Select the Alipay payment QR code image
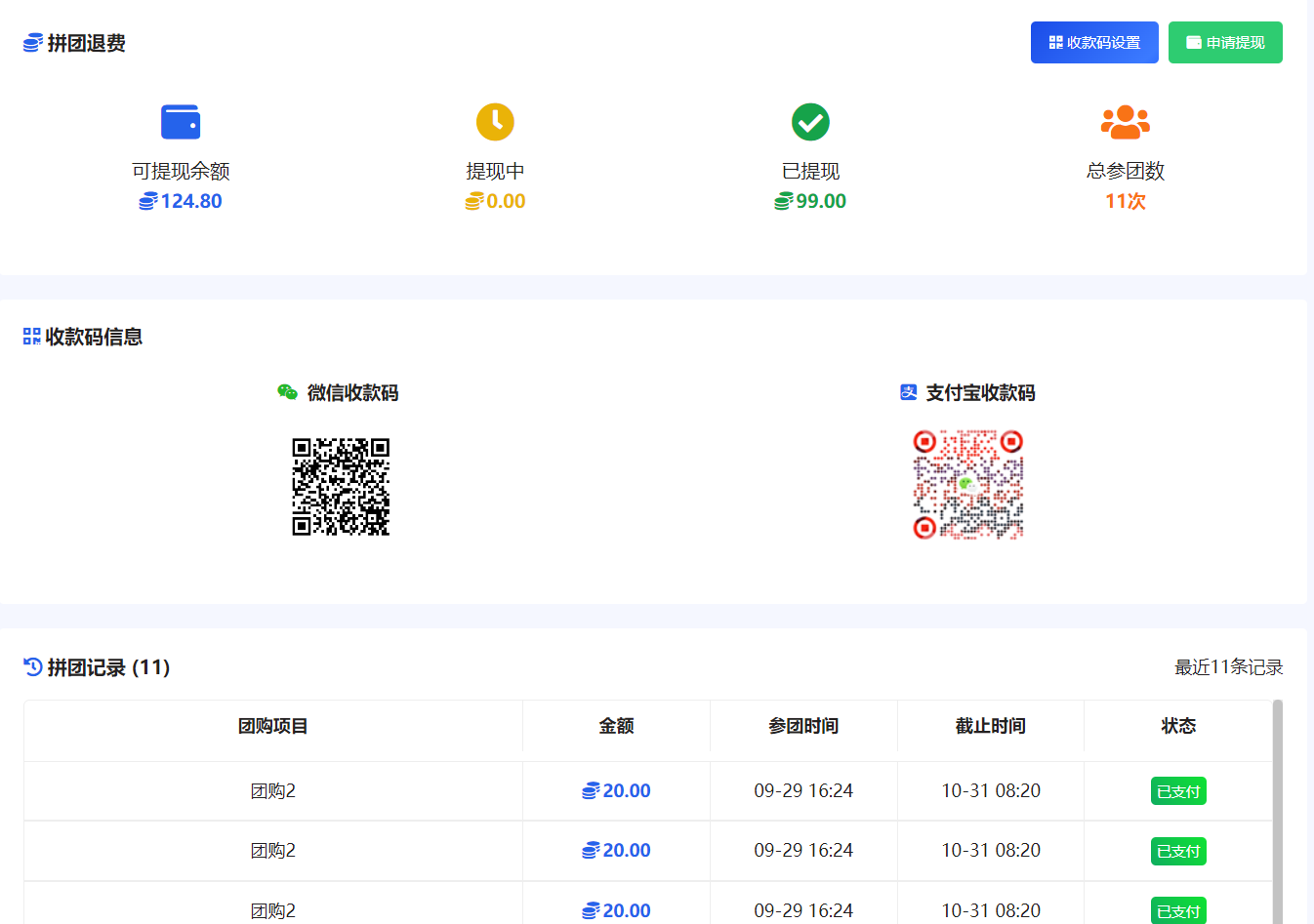This screenshot has height=924, width=1314. pyautogui.click(x=967, y=484)
